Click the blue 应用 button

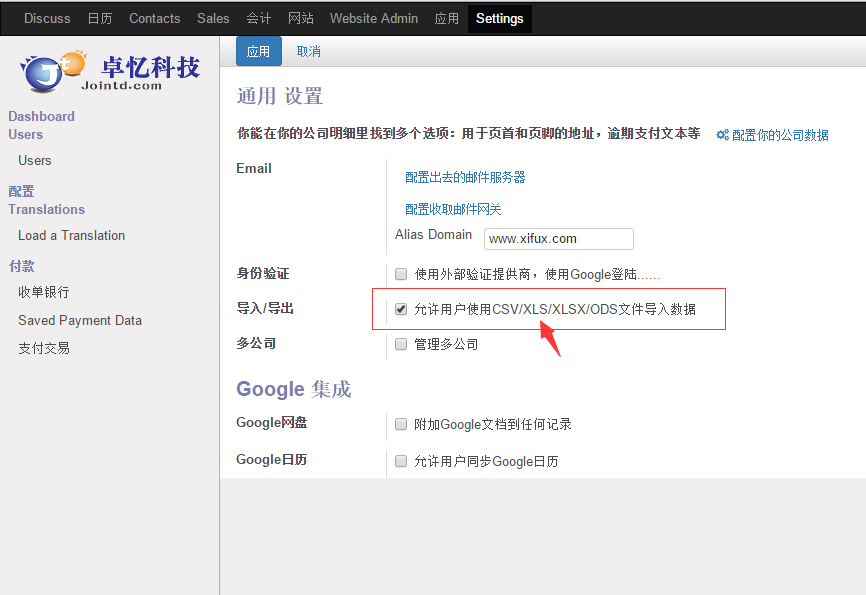click(x=258, y=51)
